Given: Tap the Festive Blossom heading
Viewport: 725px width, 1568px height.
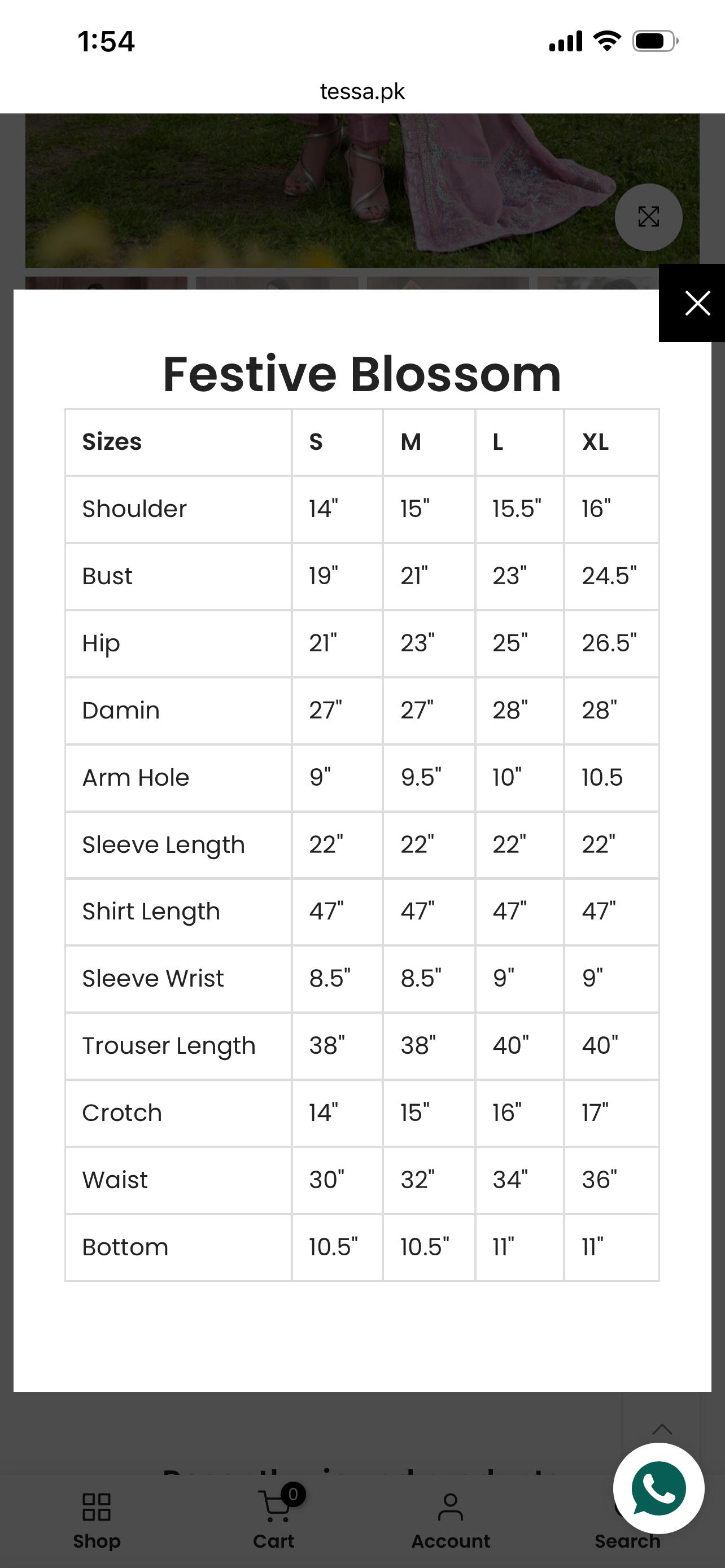Looking at the screenshot, I should click(x=362, y=374).
